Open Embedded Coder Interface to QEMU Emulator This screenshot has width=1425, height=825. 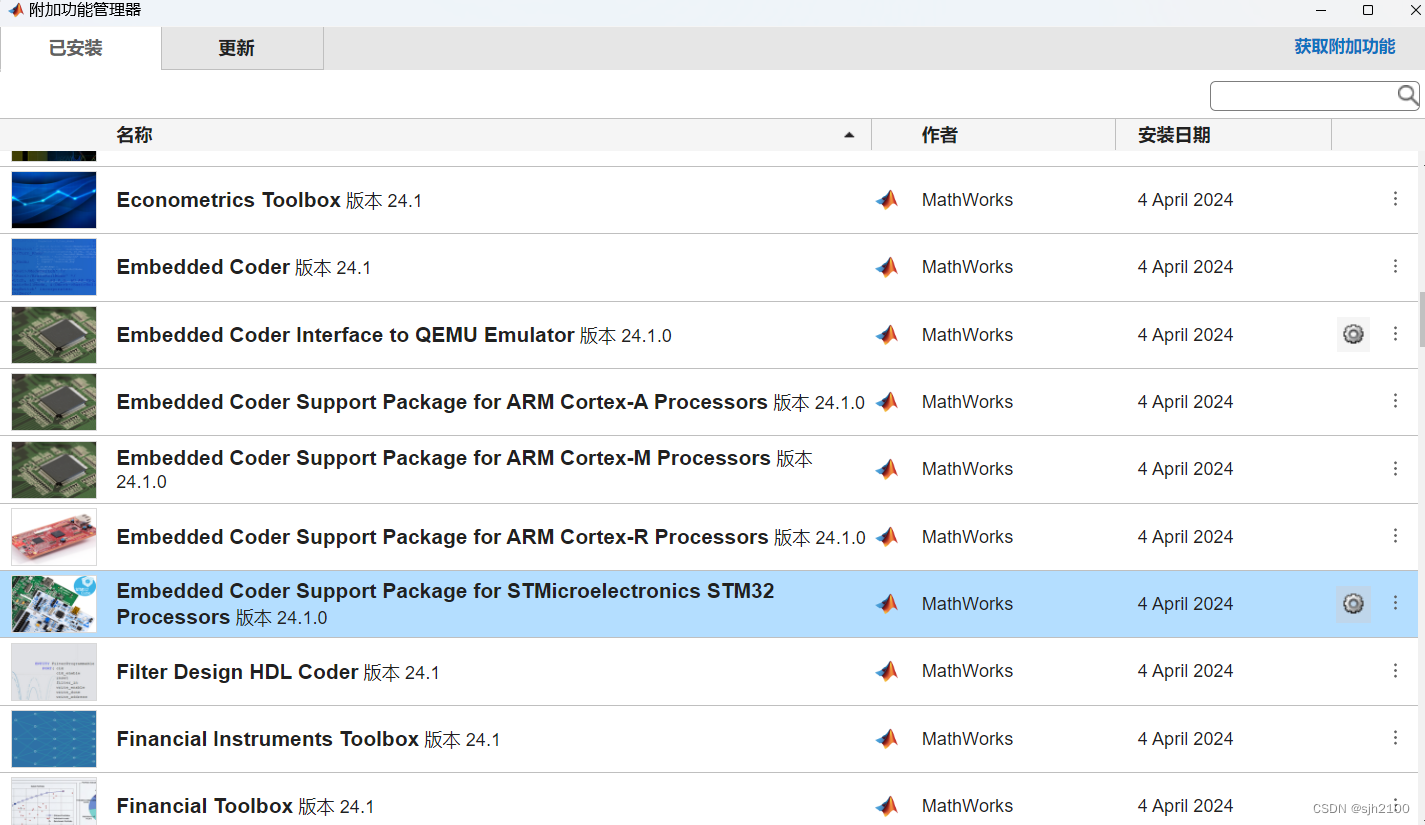(346, 335)
